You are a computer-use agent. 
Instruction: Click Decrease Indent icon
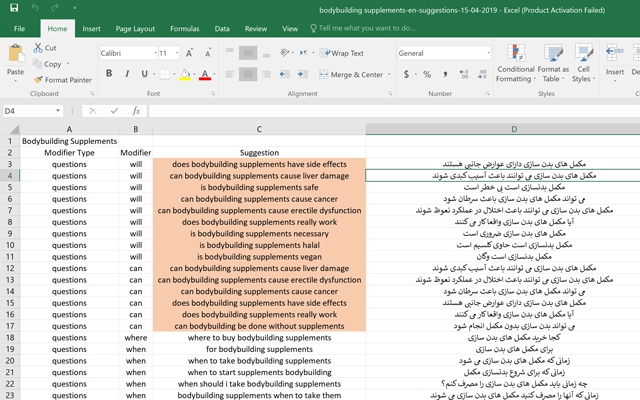(x=284, y=74)
